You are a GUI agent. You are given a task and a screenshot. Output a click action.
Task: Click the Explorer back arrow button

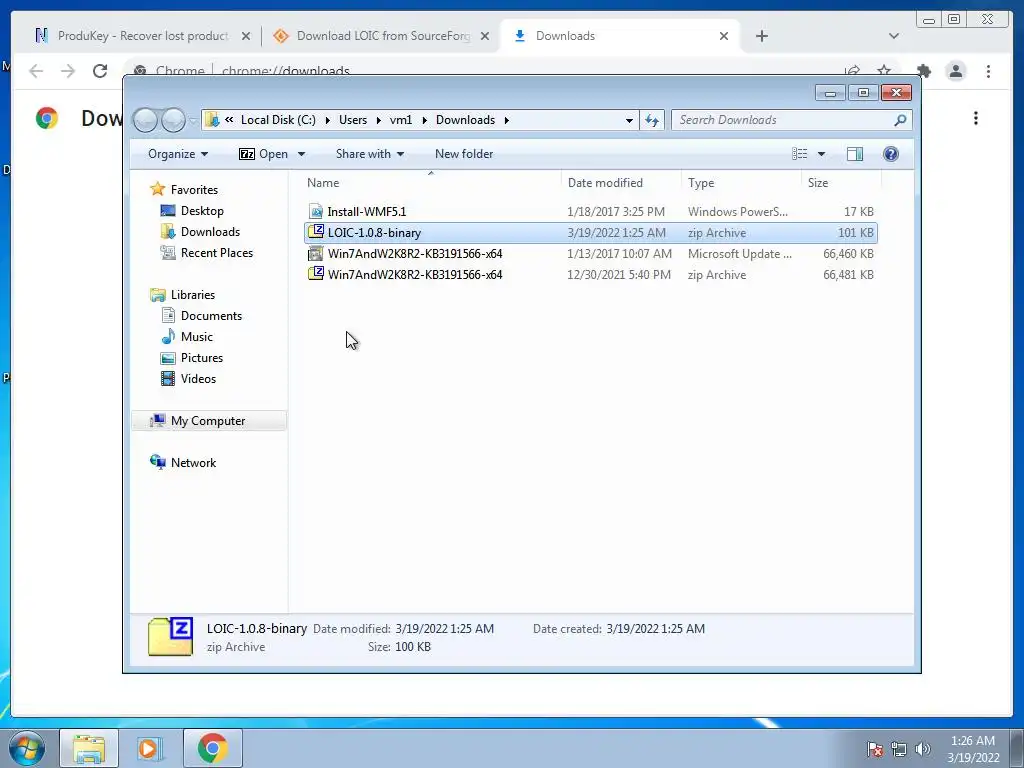(x=146, y=120)
